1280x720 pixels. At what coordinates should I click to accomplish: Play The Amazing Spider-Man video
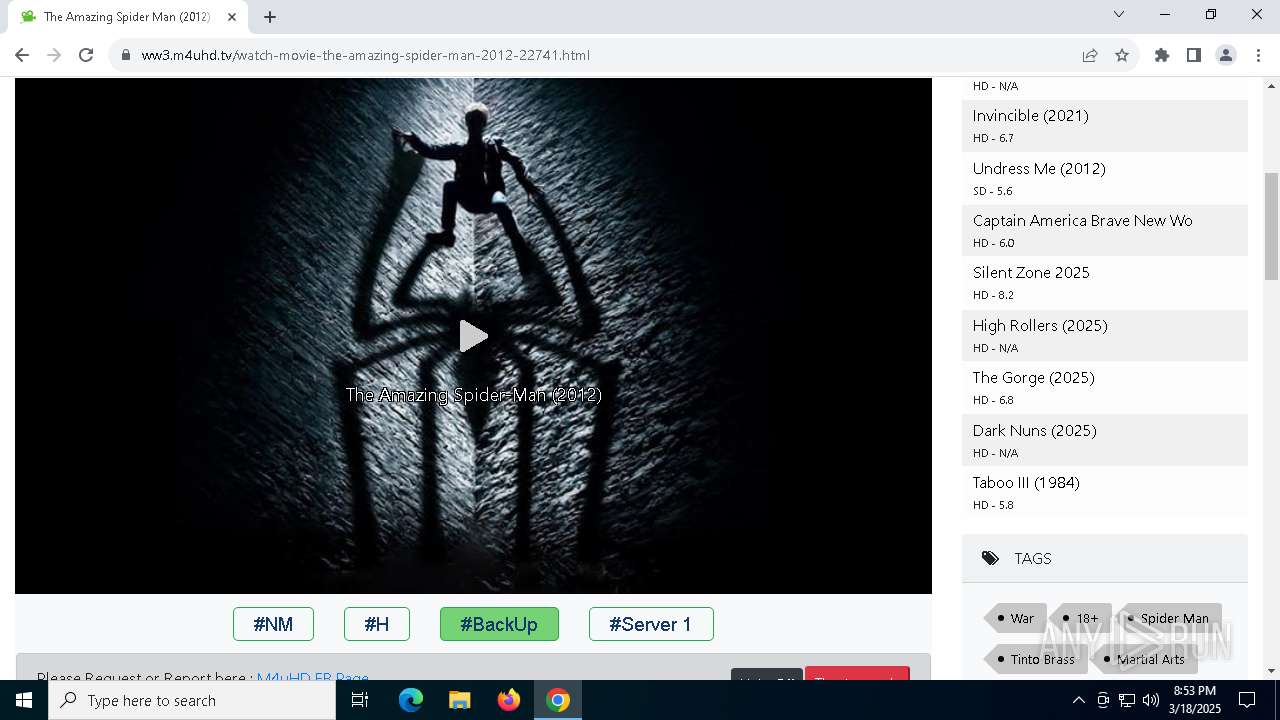tap(473, 336)
